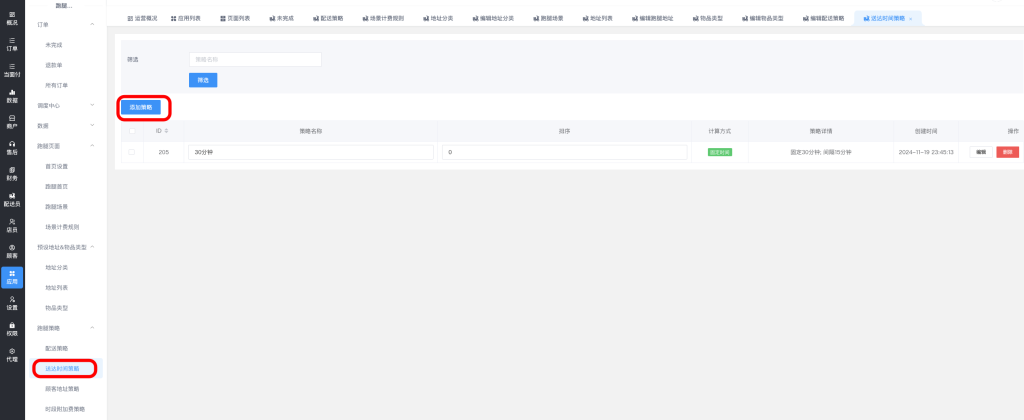The width and height of the screenshot is (1024, 420).
Task: Close the 送达时间策略 tab
Action: [910, 19]
